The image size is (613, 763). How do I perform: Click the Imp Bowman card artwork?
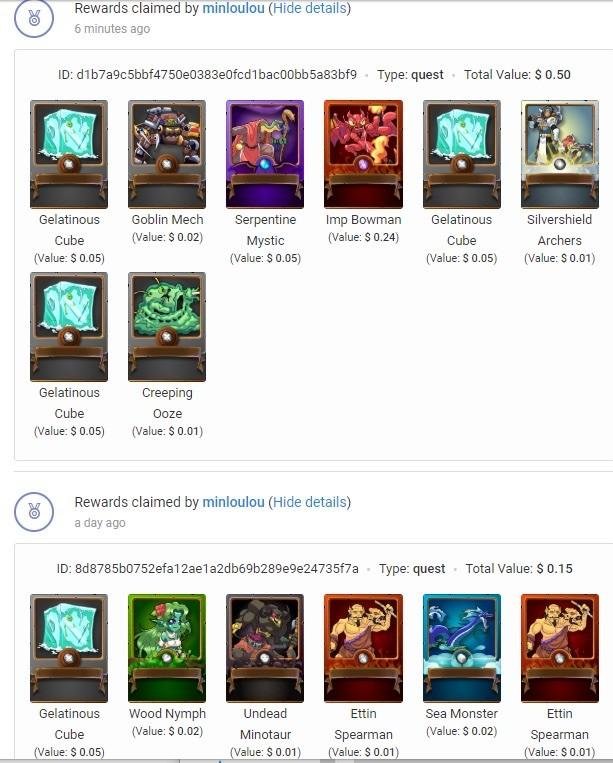[x=363, y=154]
